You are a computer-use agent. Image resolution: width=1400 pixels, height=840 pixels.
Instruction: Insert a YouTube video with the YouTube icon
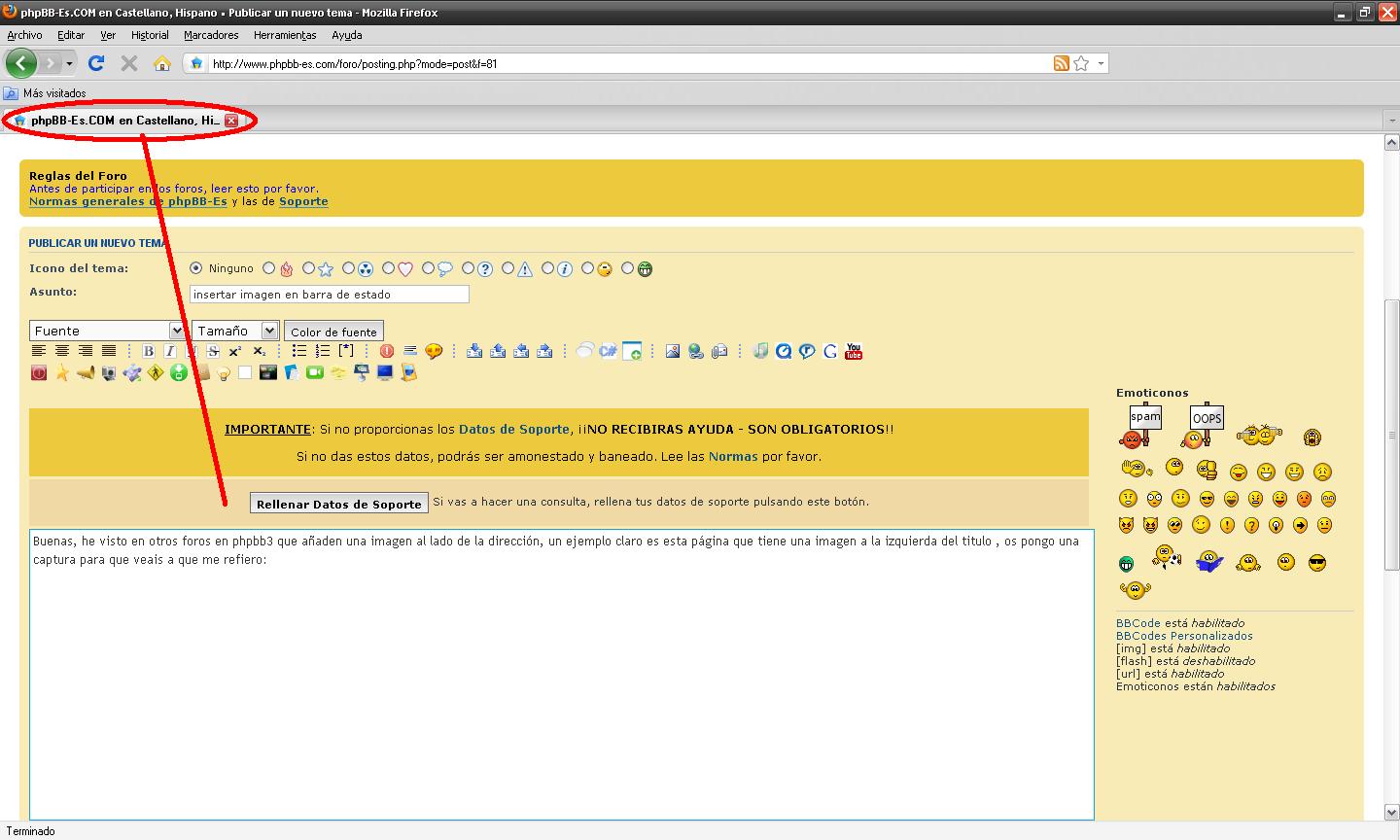tap(854, 352)
